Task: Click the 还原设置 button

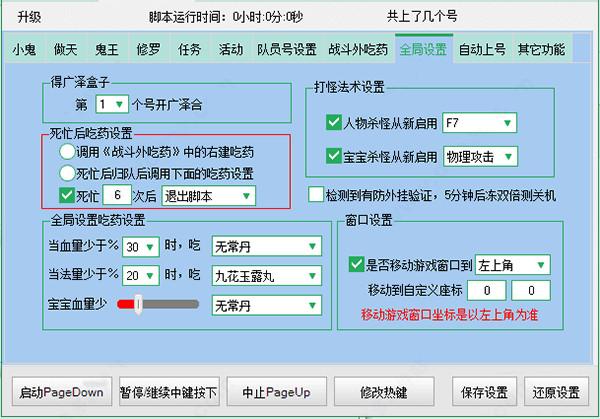Action: click(556, 392)
